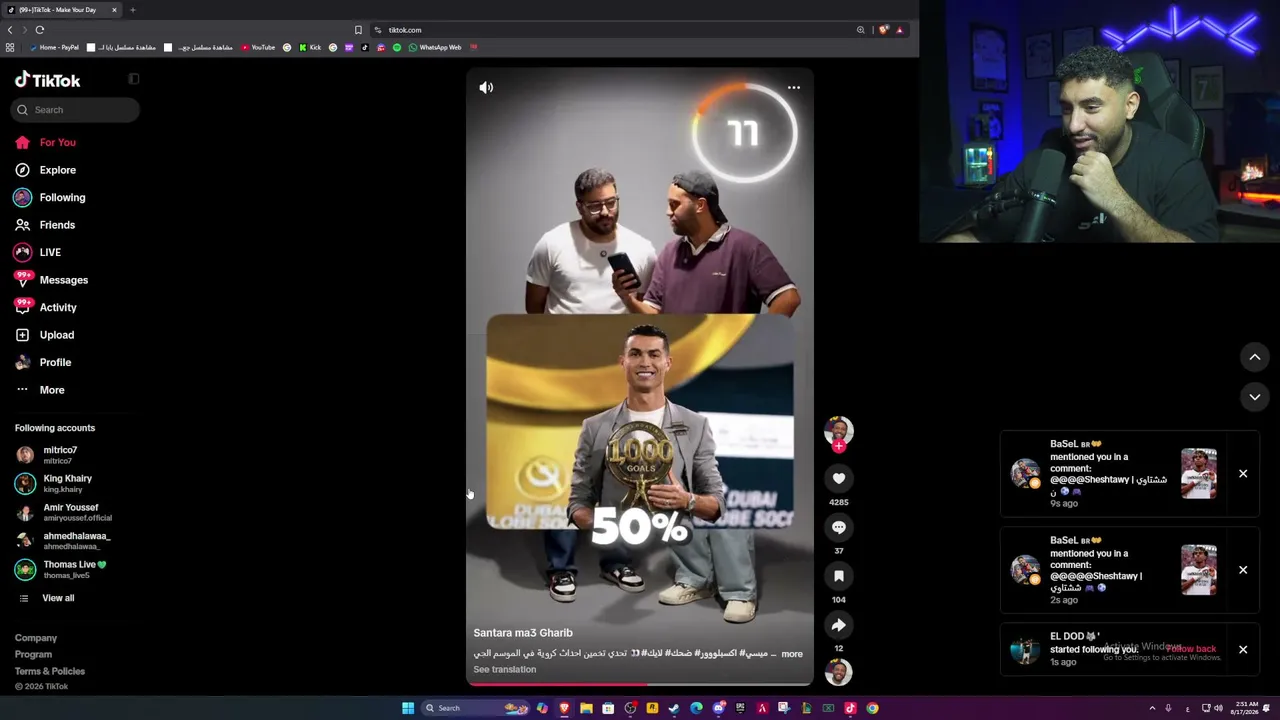The image size is (1280, 720).
Task: Focus the TikTok Search field
Action: [76, 110]
